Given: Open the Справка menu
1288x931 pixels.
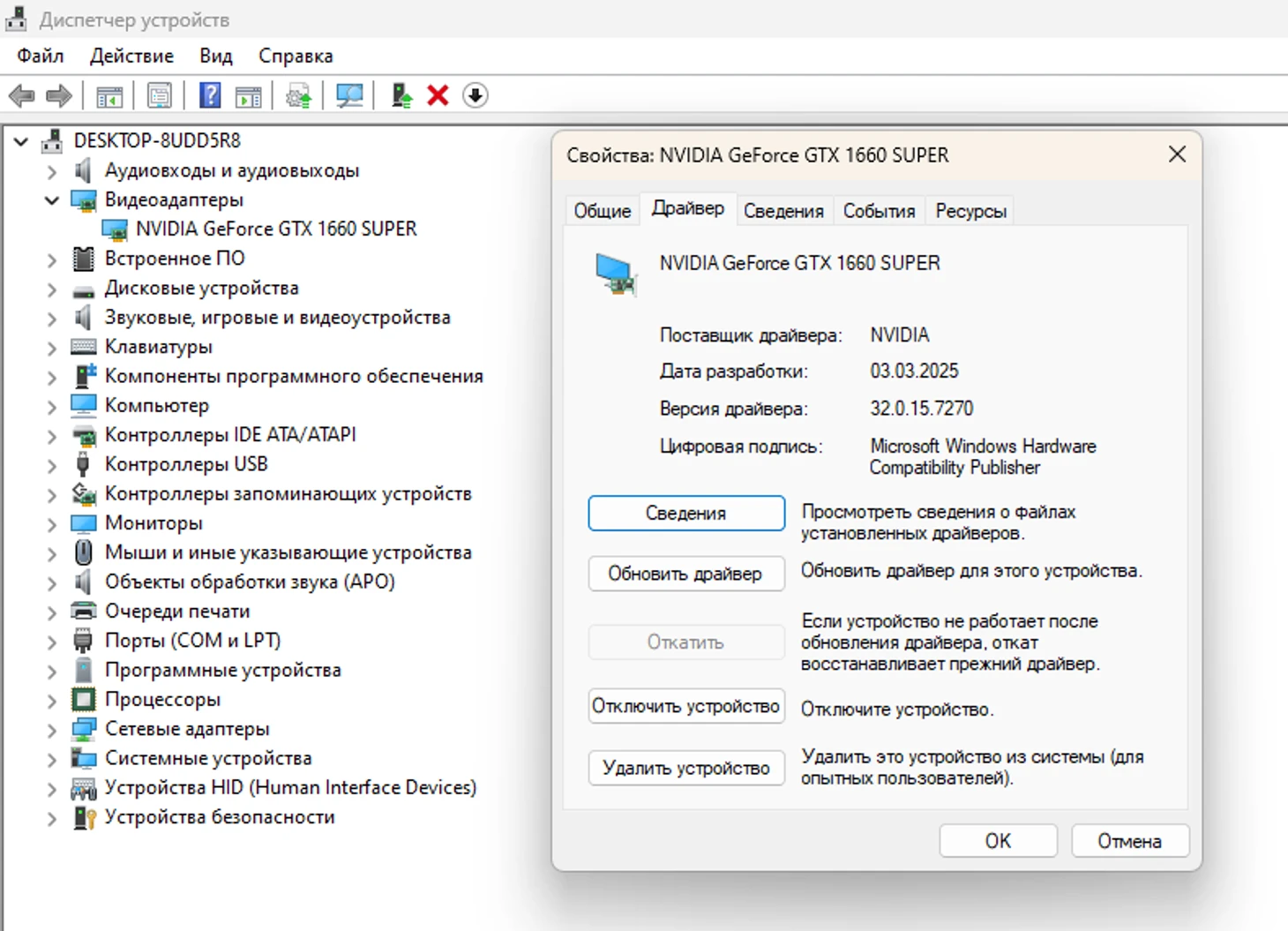Looking at the screenshot, I should (x=296, y=56).
